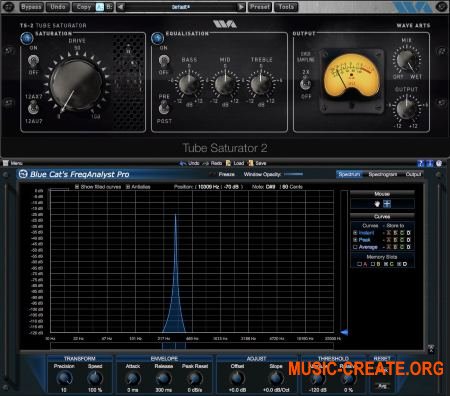Click the Undo button in top toolbar
The width and height of the screenshot is (450, 396).
[58, 7]
